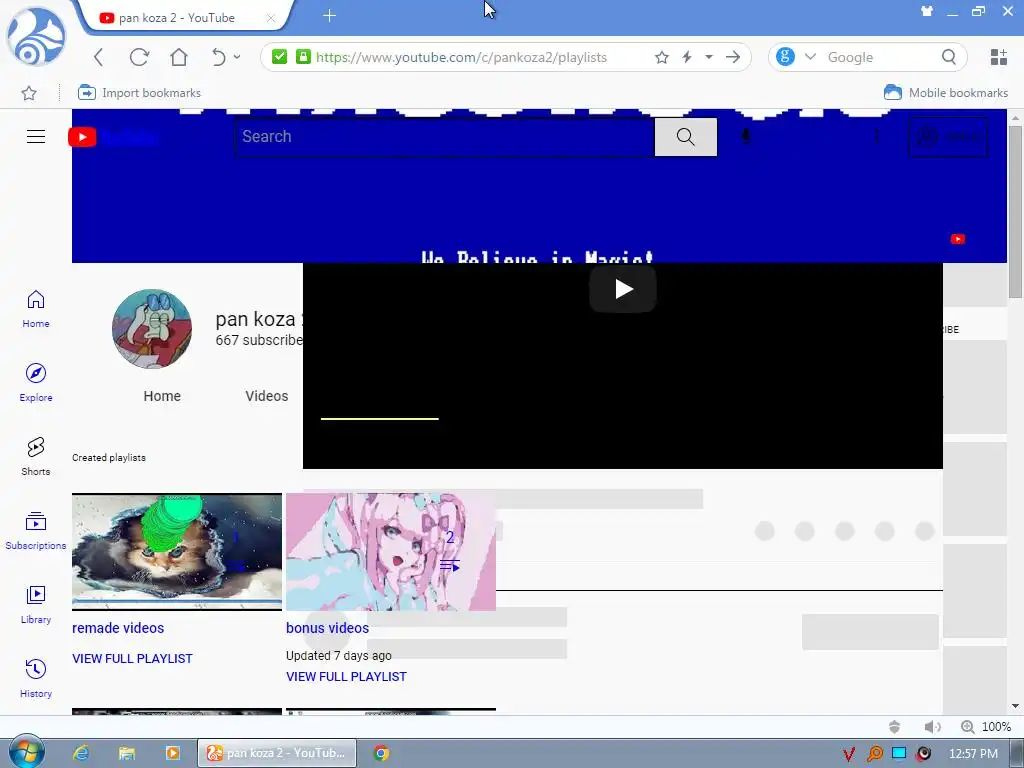Open History in the sidebar
Image resolution: width=1024 pixels, height=768 pixels.
(x=36, y=678)
